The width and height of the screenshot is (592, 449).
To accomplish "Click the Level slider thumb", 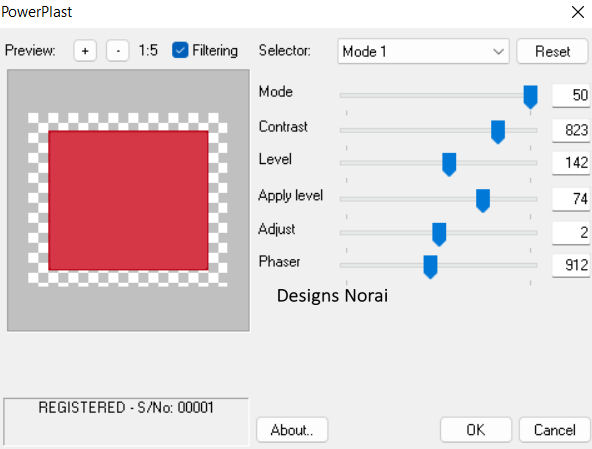I will coord(449,165).
